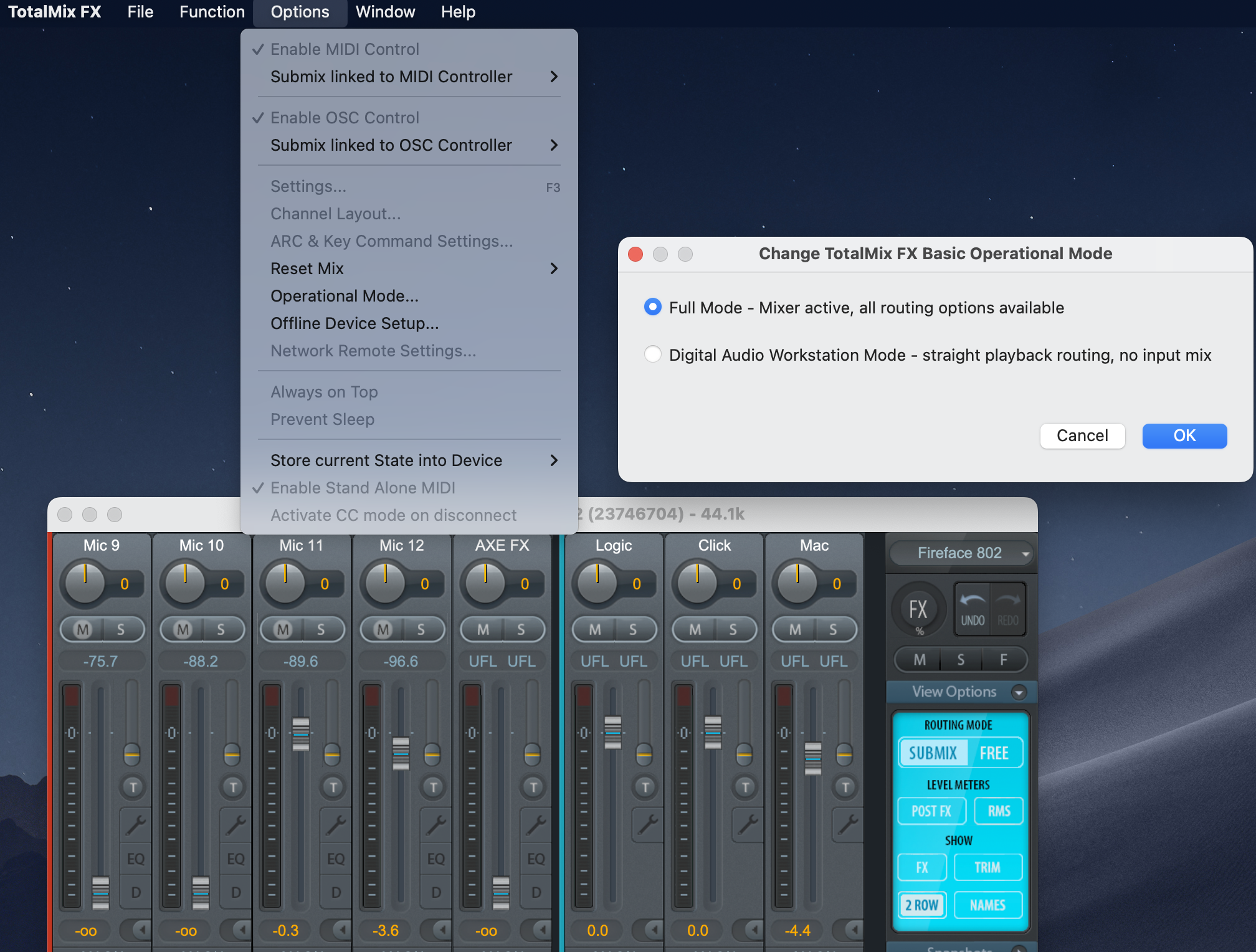Open the settings wrench on Mic 9 channel
Image resolution: width=1256 pixels, height=952 pixels.
[135, 825]
